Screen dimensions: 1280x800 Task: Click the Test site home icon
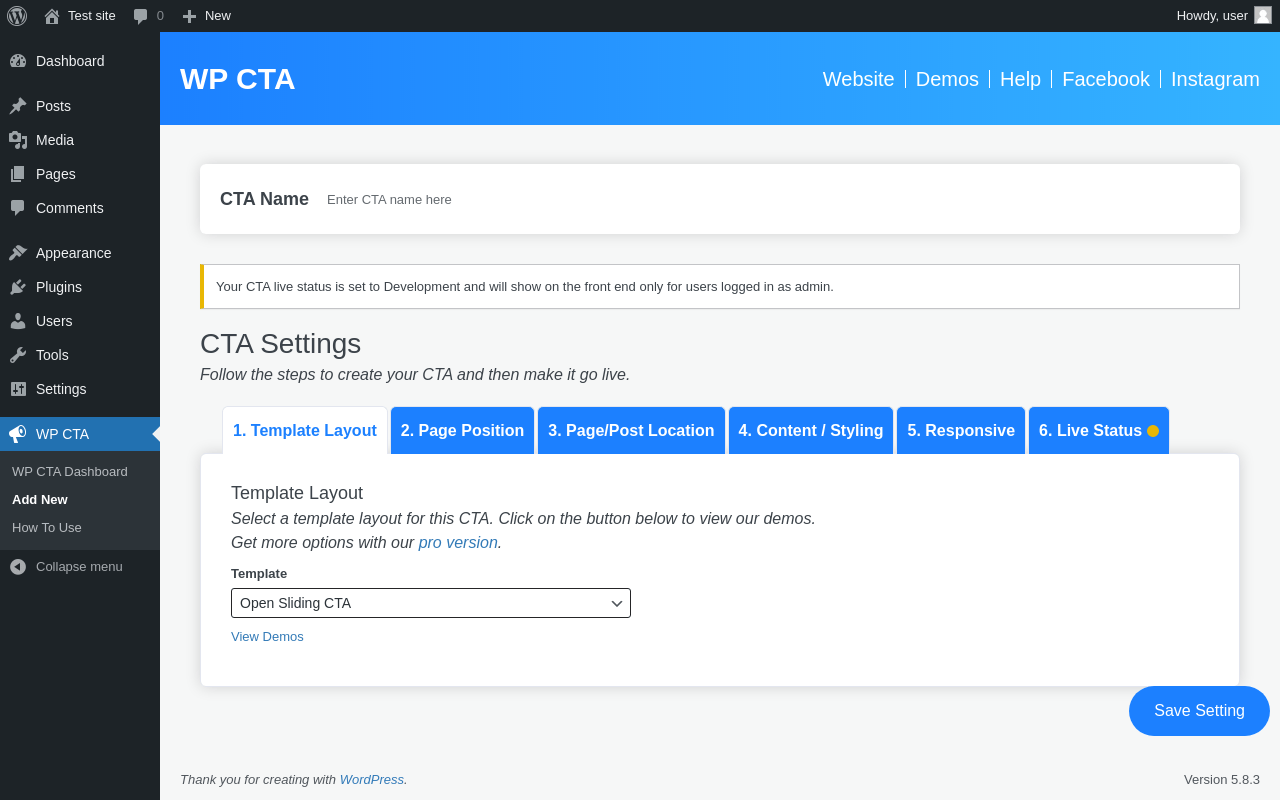pos(52,16)
